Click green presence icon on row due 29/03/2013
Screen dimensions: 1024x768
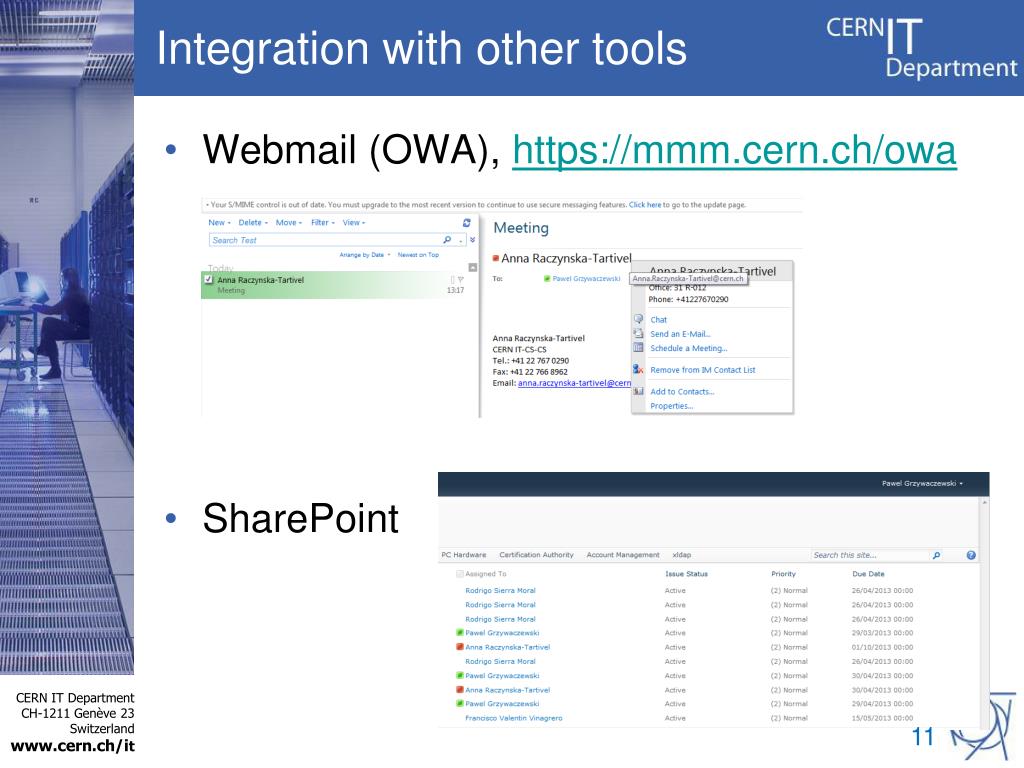tap(460, 633)
